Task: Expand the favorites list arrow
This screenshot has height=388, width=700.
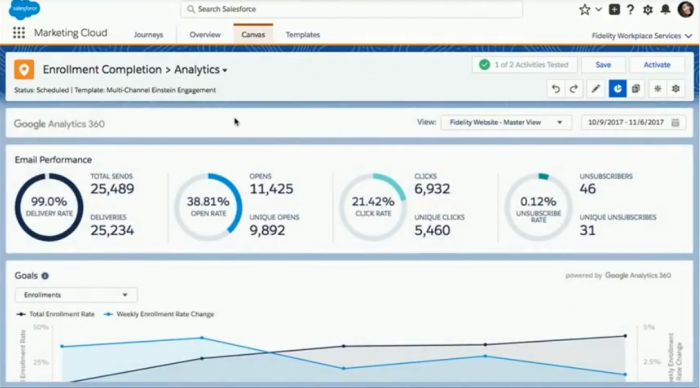Action: 599,9
